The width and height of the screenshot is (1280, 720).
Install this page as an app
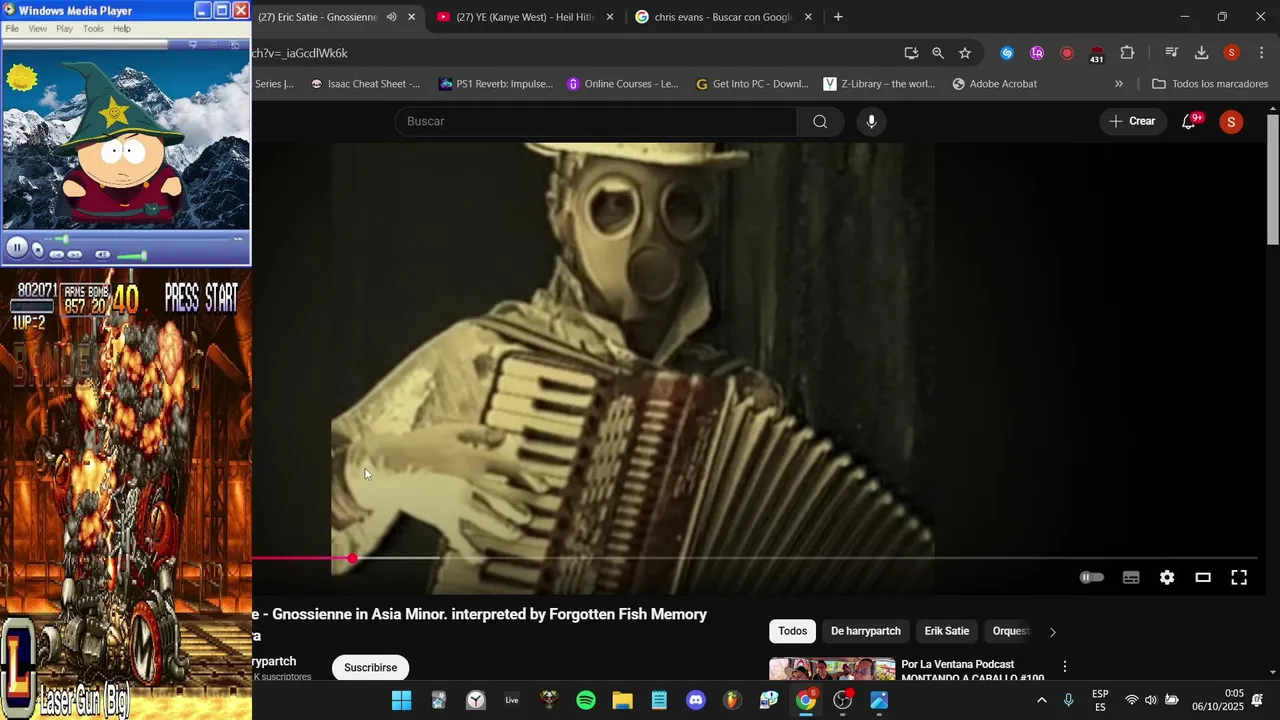tap(911, 53)
